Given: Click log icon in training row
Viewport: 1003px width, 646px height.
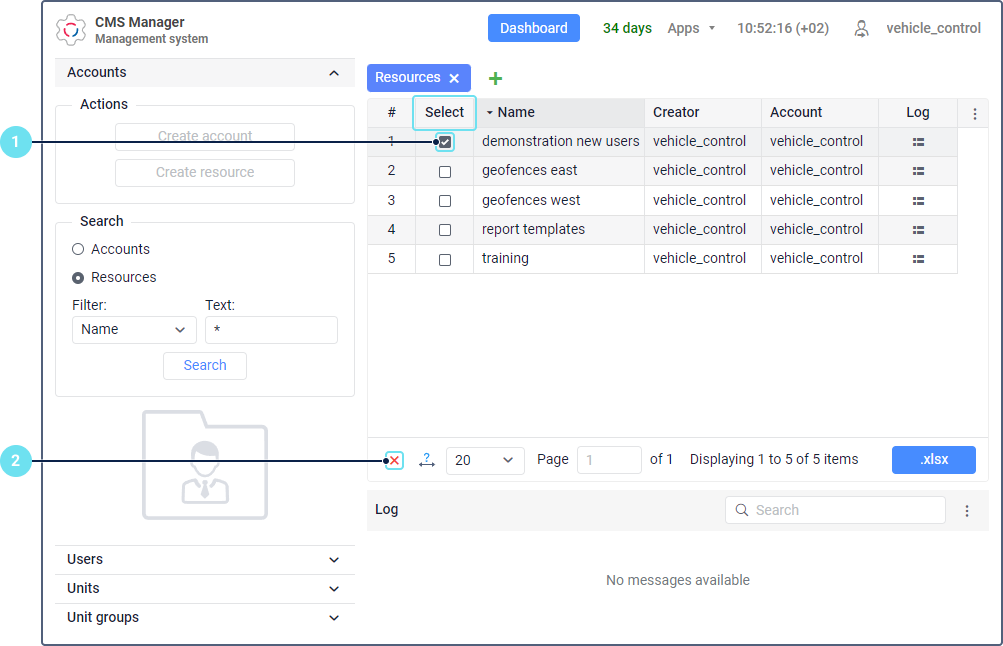Looking at the screenshot, I should [x=918, y=259].
